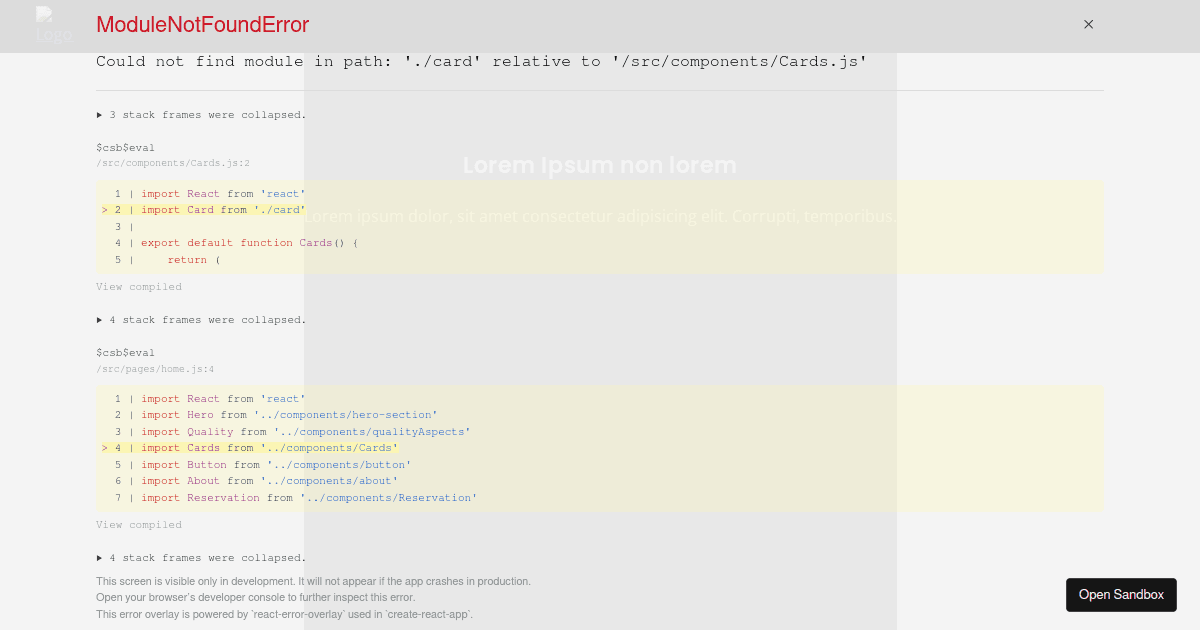The height and width of the screenshot is (630, 1200).
Task: Open Sandbox using the dark button
Action: point(1121,594)
